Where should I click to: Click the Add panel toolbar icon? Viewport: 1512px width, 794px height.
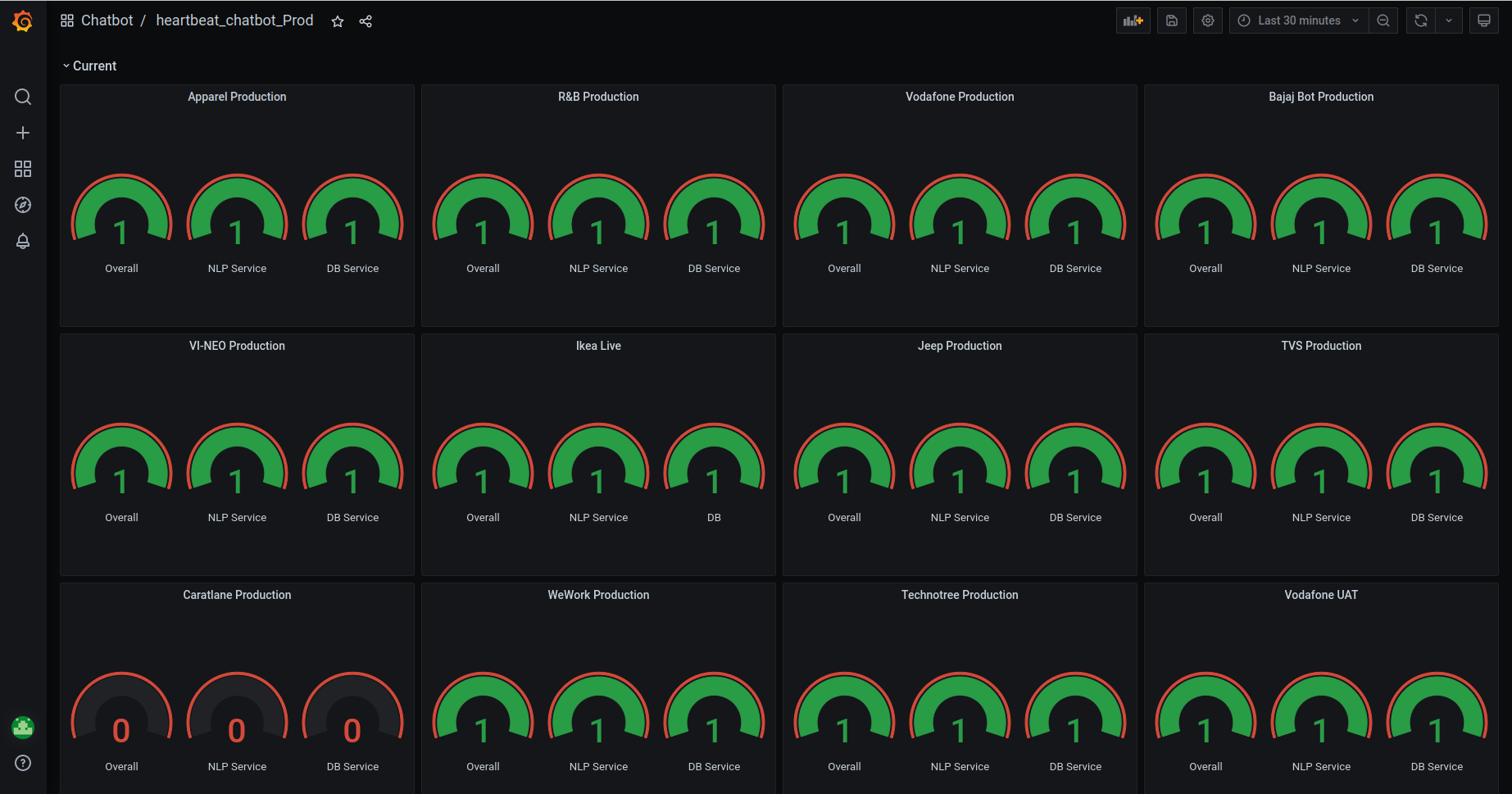pos(1133,20)
